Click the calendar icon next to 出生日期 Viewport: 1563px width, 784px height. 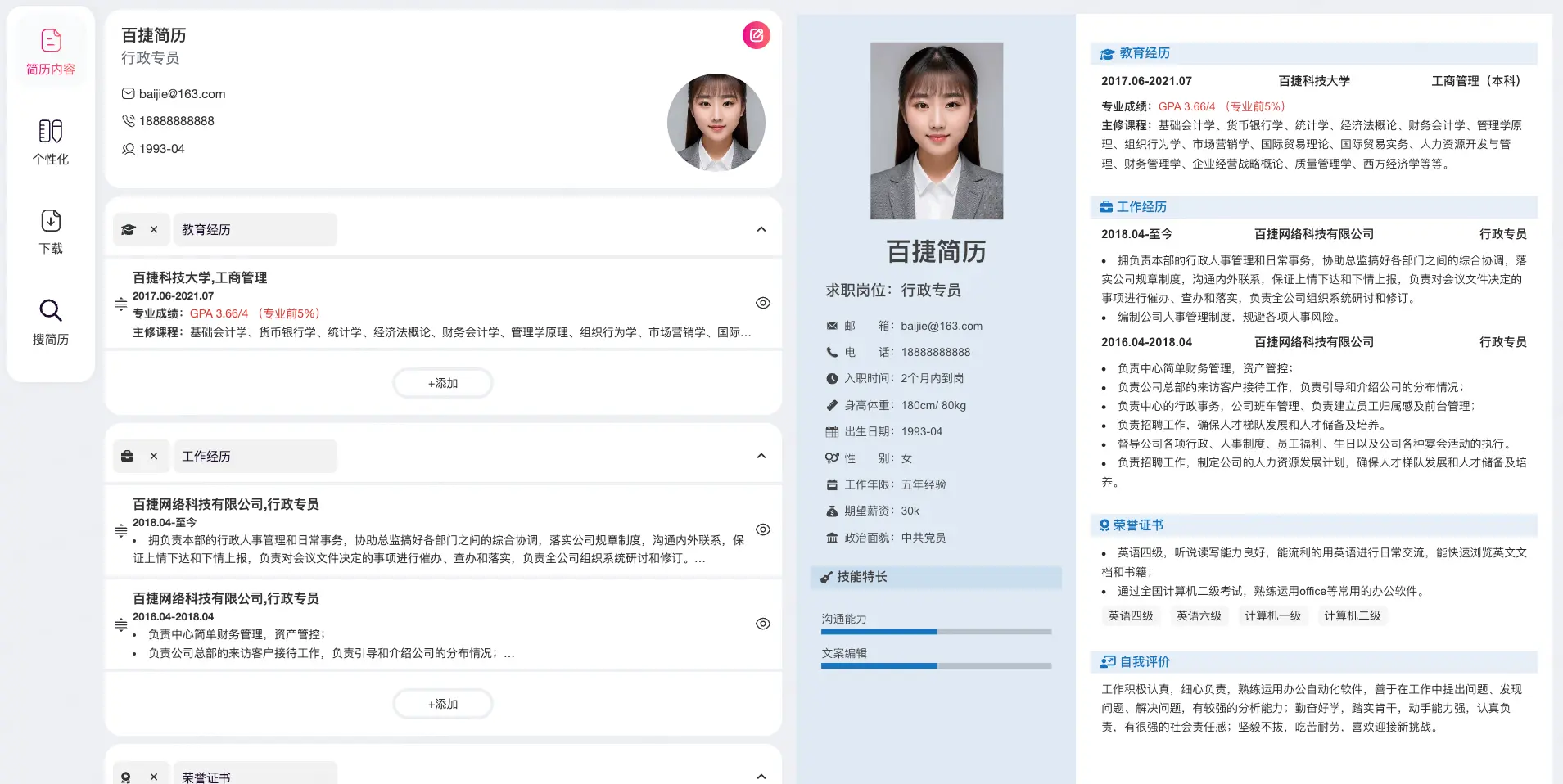[832, 431]
